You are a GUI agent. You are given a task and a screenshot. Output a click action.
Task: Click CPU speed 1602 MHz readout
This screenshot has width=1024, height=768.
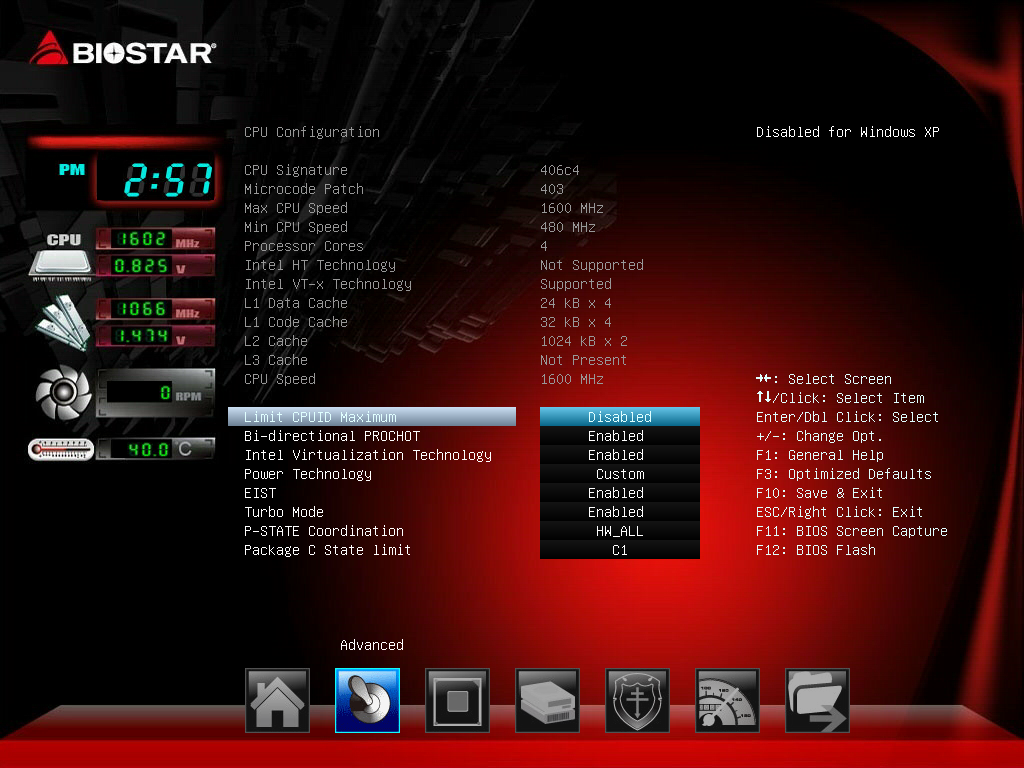point(155,238)
